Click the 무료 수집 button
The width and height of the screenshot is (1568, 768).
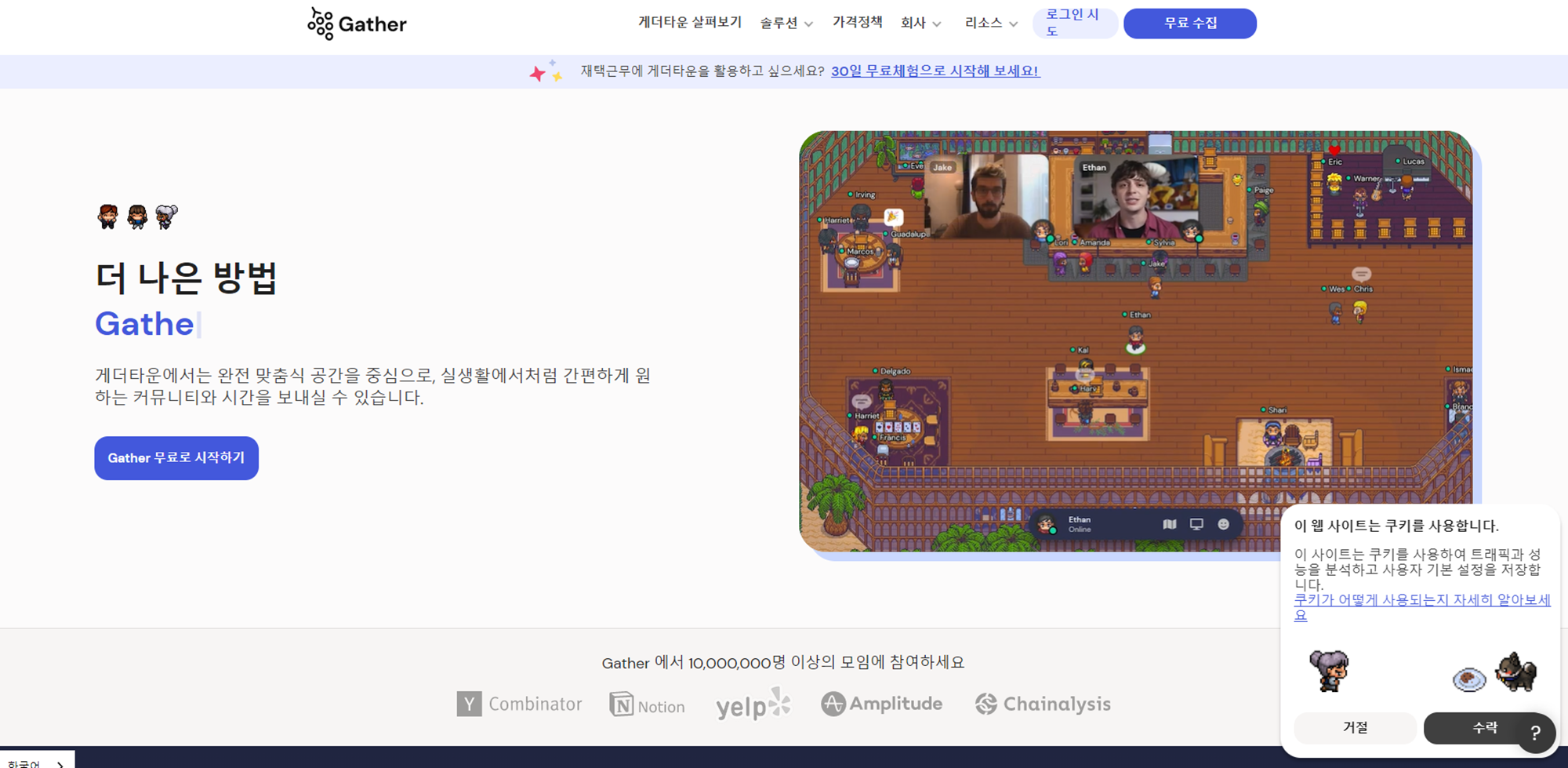(1189, 24)
